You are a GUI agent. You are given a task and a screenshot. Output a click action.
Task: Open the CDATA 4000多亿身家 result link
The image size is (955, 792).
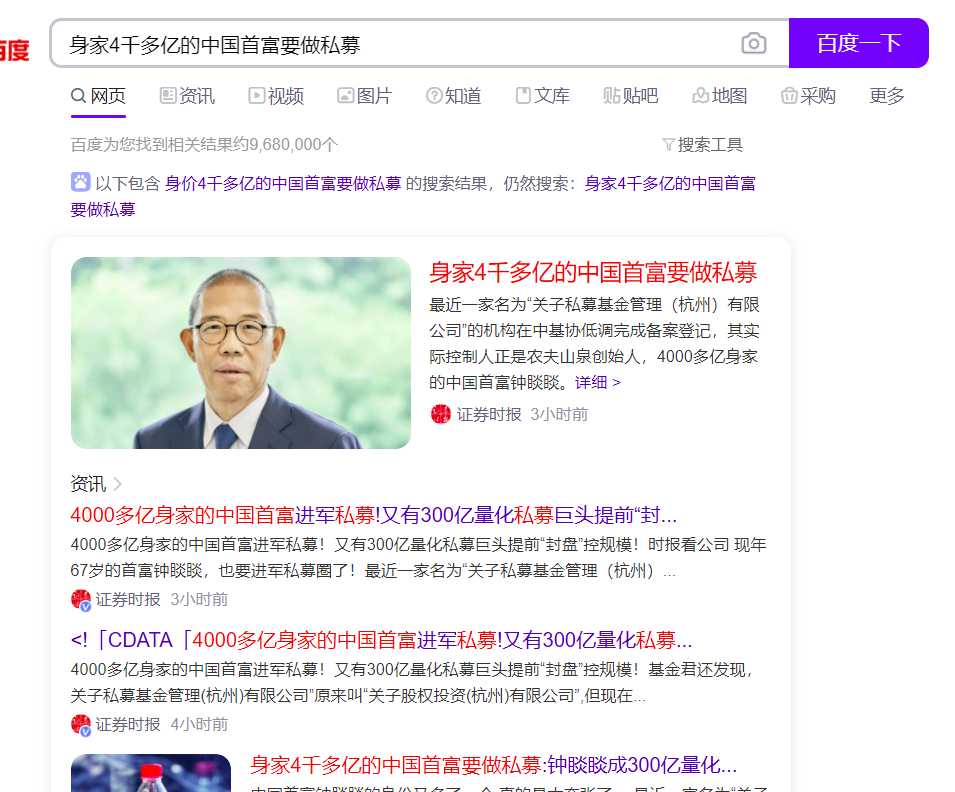(381, 640)
